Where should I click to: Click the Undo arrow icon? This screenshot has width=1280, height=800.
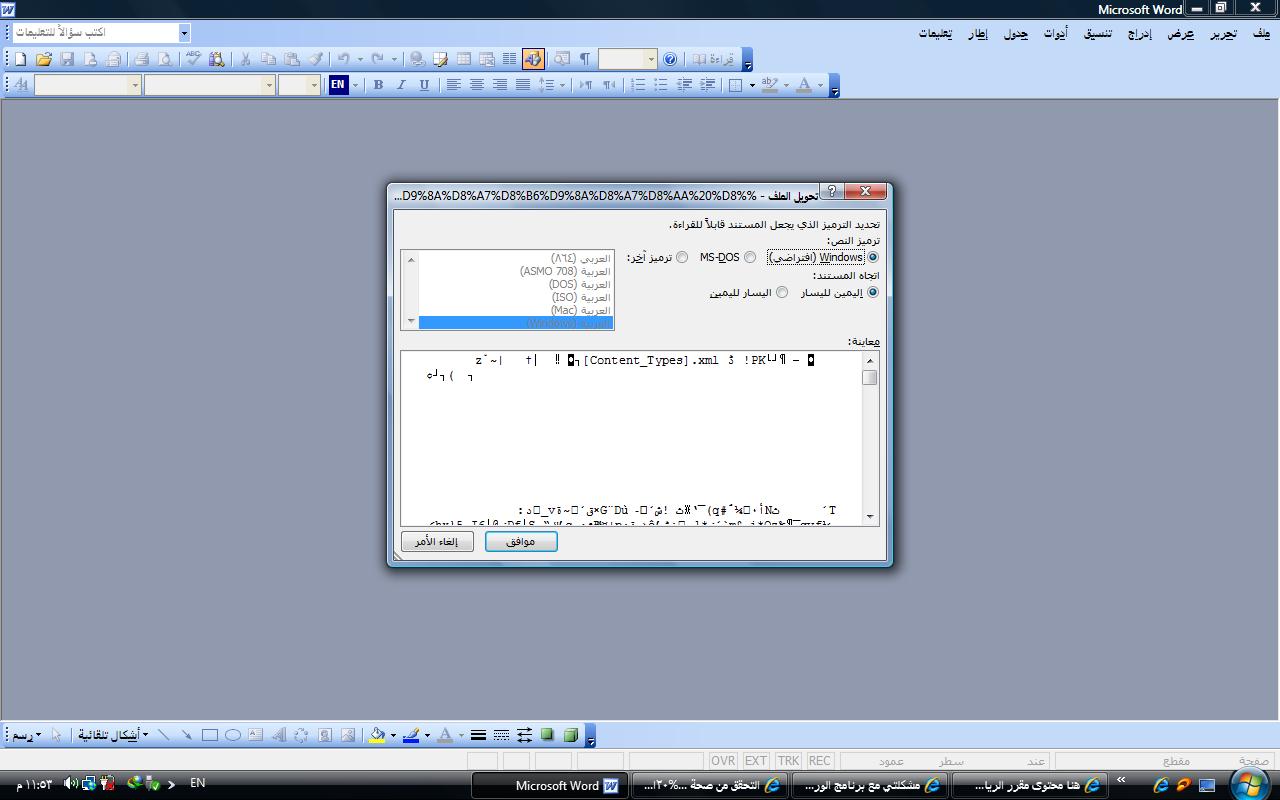tap(344, 59)
